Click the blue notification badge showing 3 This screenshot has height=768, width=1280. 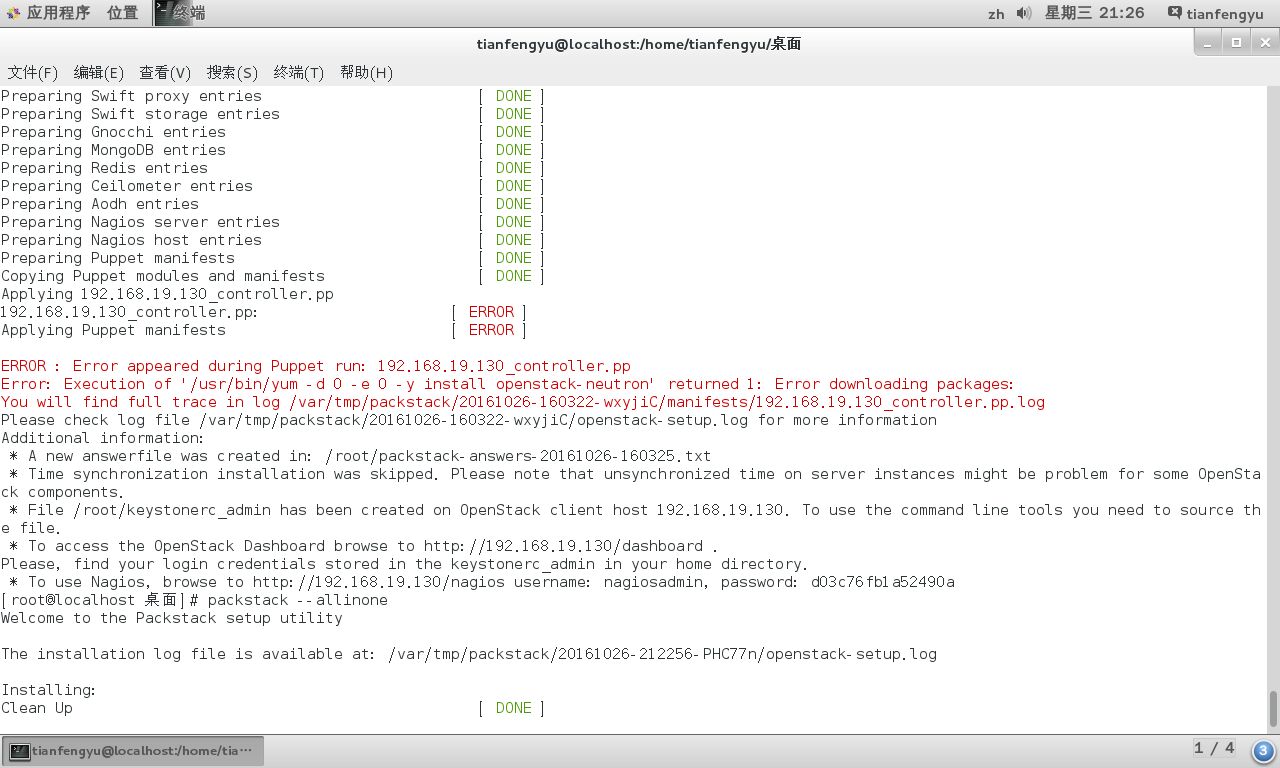point(1262,751)
